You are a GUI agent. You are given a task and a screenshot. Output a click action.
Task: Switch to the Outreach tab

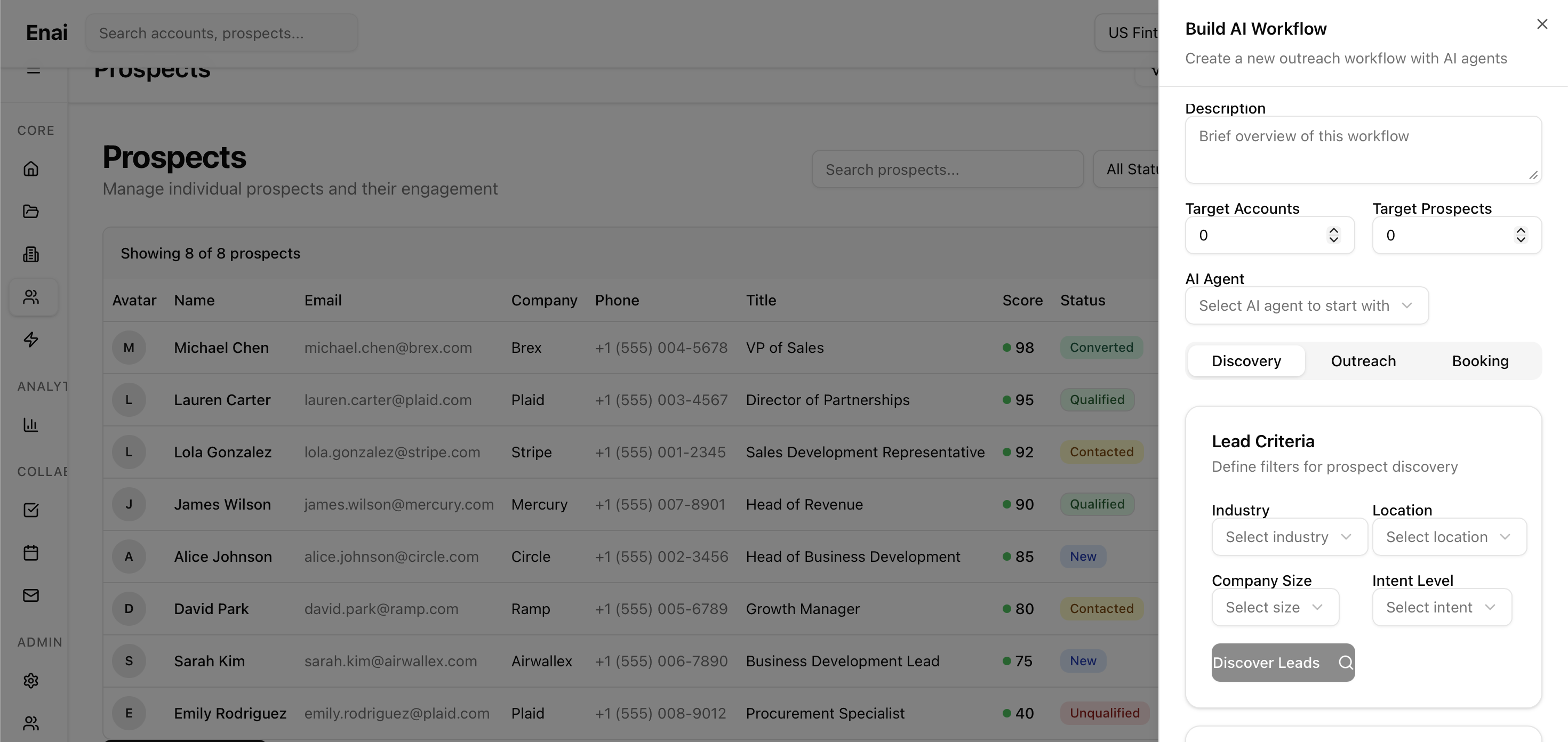click(1363, 361)
